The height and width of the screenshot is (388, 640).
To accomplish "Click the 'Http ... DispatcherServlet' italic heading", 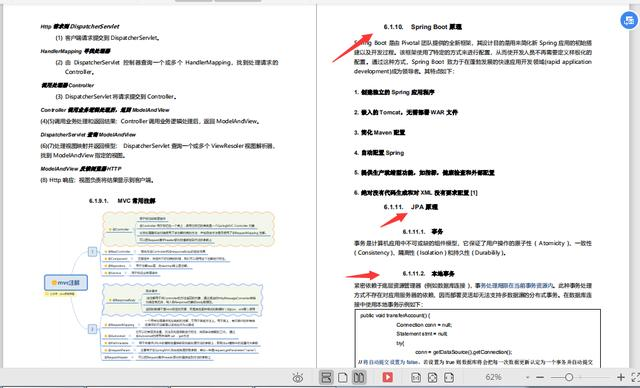I will click(80, 27).
